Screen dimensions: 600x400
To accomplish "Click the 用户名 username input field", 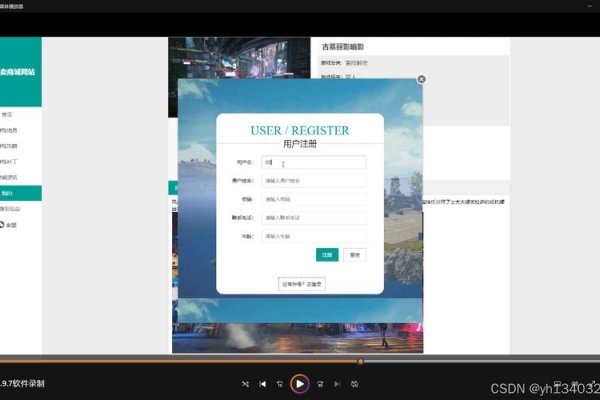I will click(x=313, y=162).
